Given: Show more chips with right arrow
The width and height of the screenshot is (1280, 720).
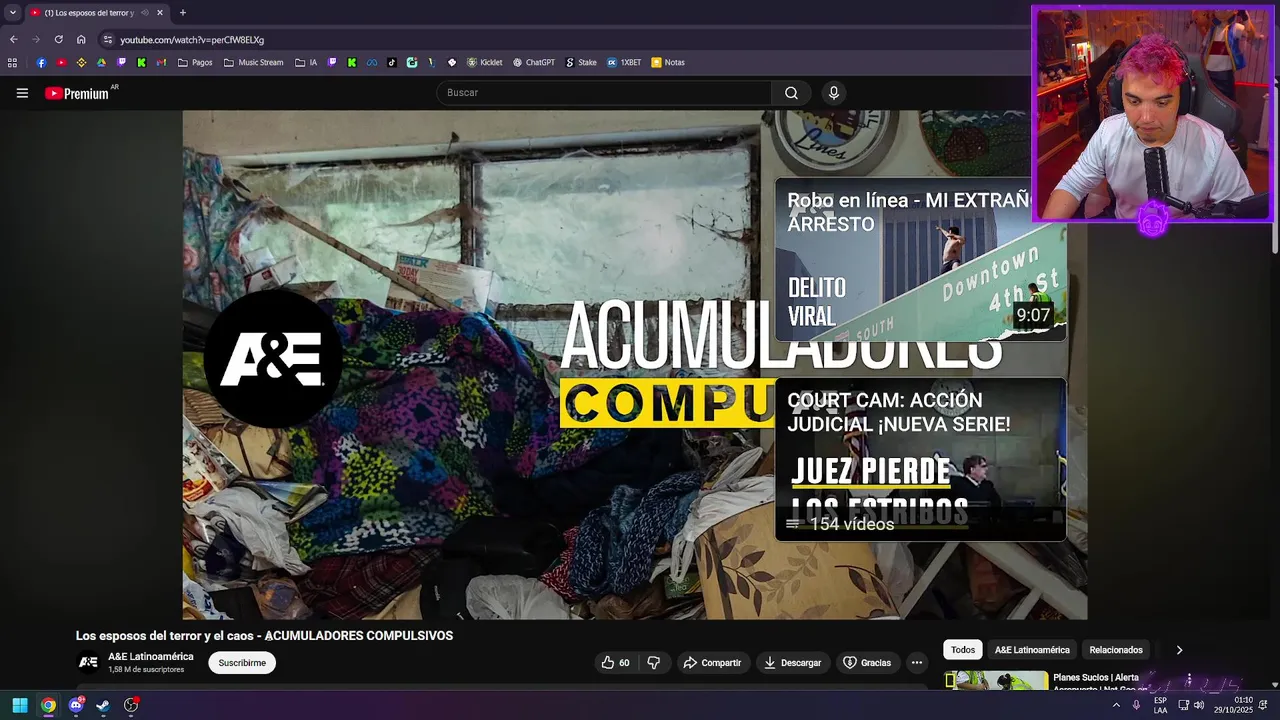Looking at the screenshot, I should tap(1179, 650).
